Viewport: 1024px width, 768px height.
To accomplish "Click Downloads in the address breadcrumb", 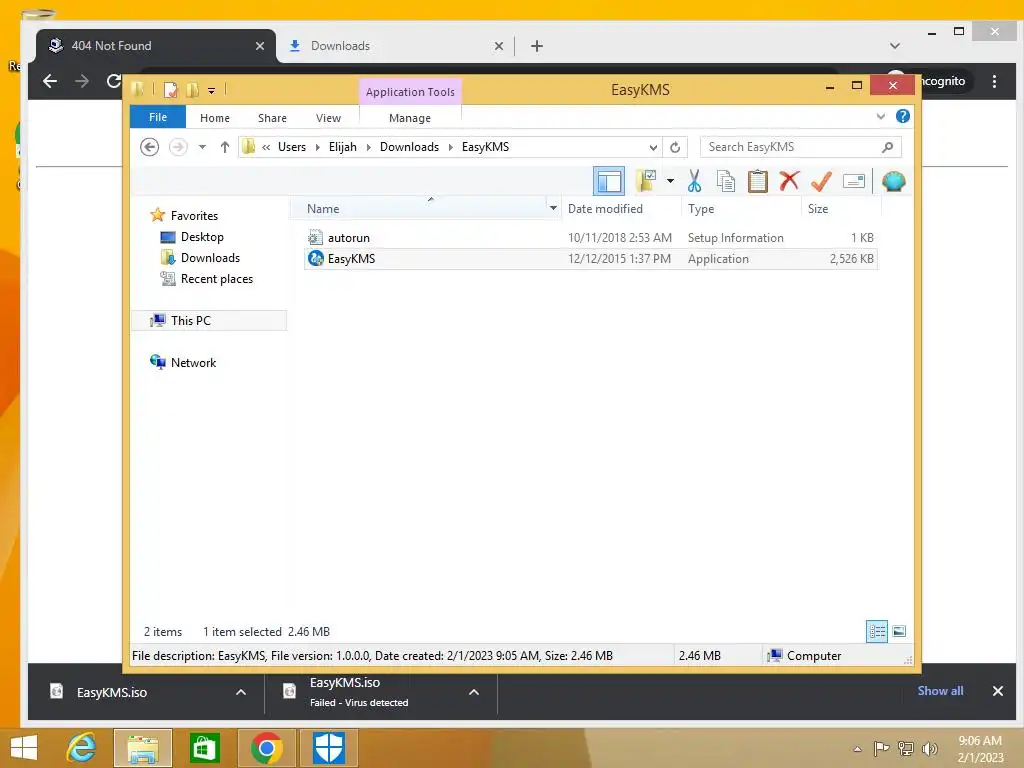I will click(409, 147).
